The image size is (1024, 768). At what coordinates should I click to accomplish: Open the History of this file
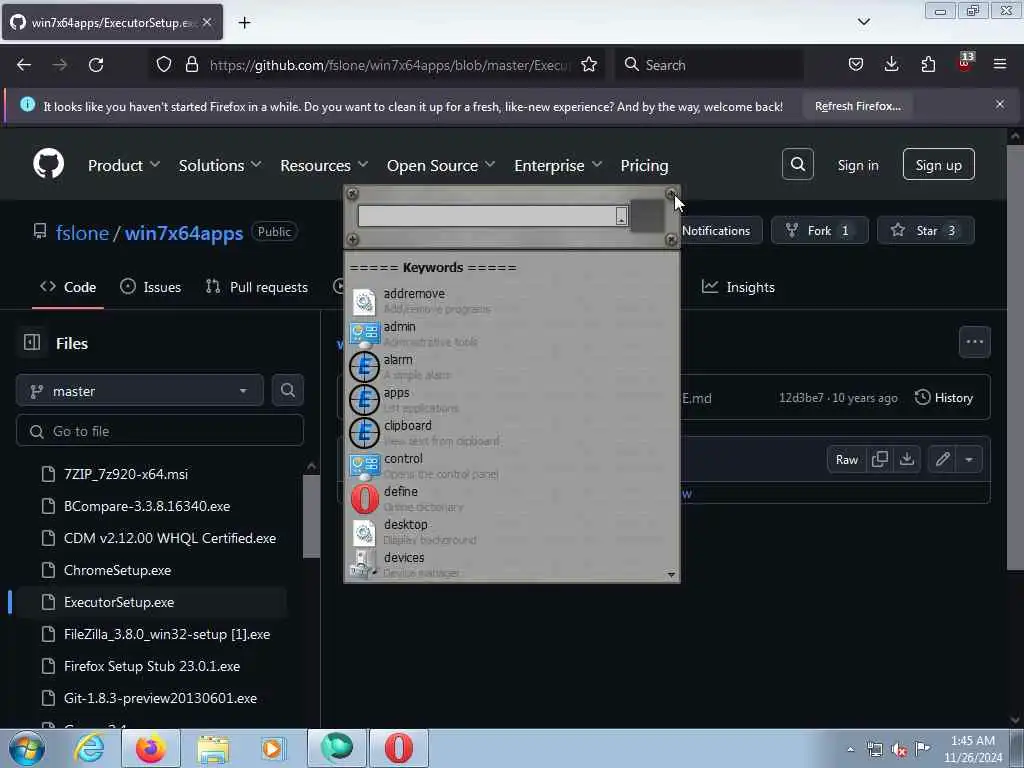[x=944, y=398]
